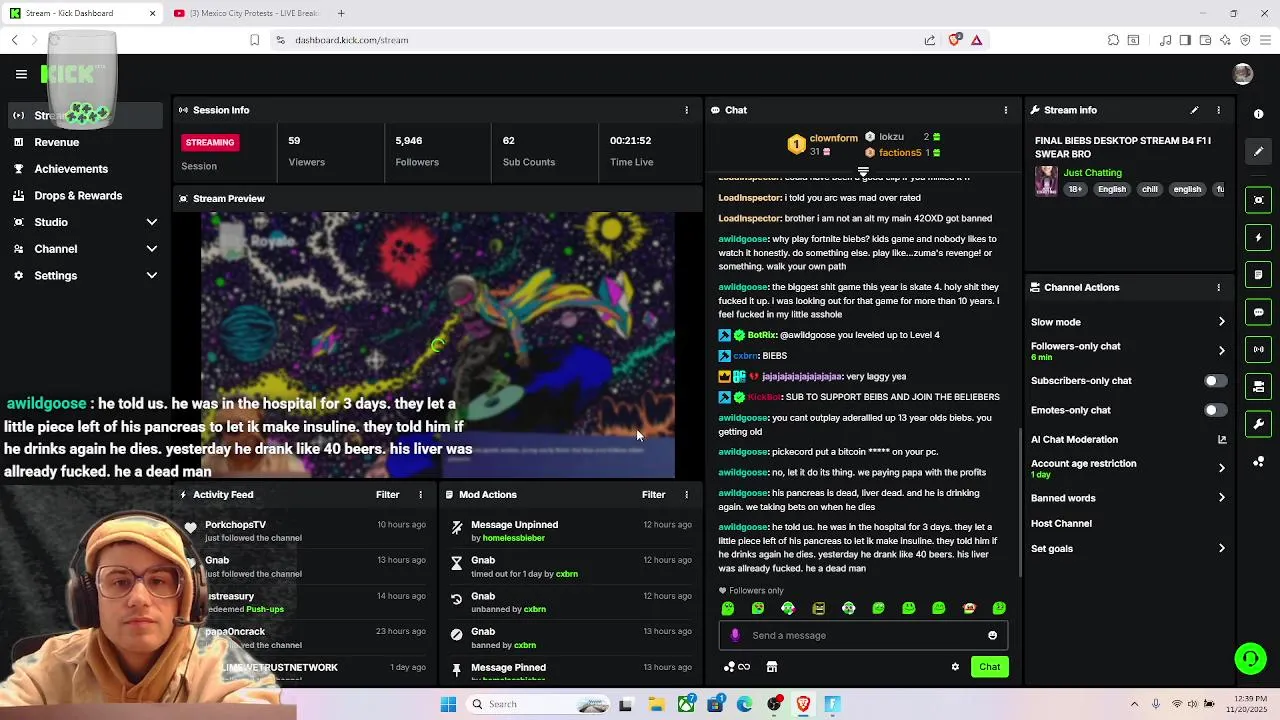This screenshot has width=1280, height=720.
Task: Open the hamburger navigation menu
Action: (21, 74)
